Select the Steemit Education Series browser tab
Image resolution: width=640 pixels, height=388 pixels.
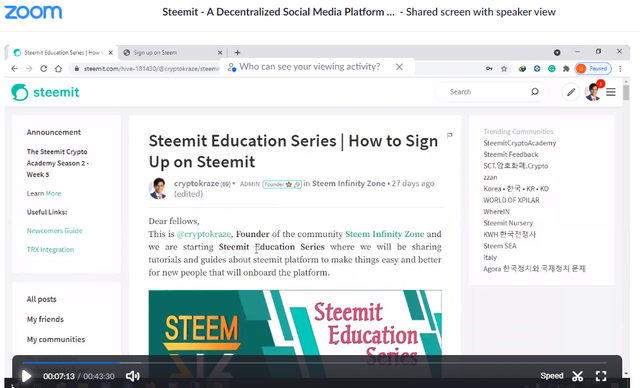(61, 53)
